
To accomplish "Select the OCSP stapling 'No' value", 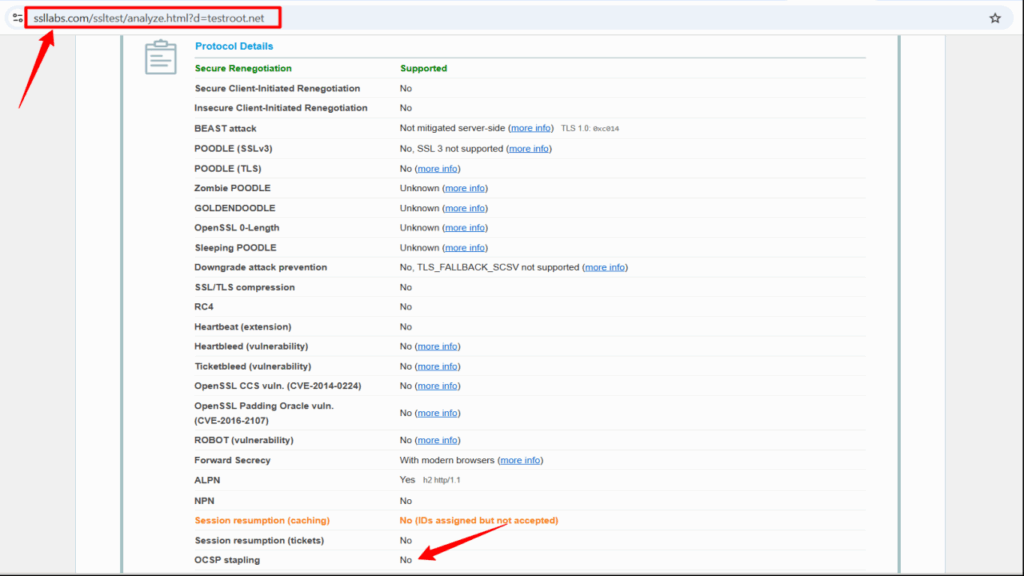I will pos(406,560).
